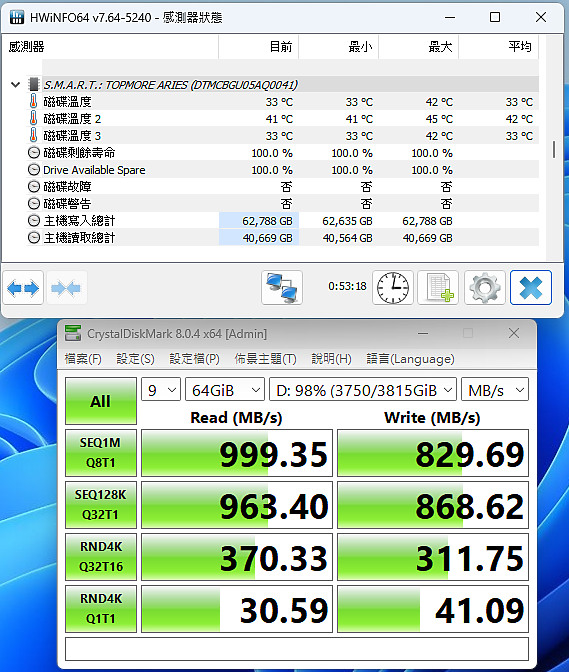The image size is (569, 672).
Task: Click the 目前 column header
Action: coord(258,47)
